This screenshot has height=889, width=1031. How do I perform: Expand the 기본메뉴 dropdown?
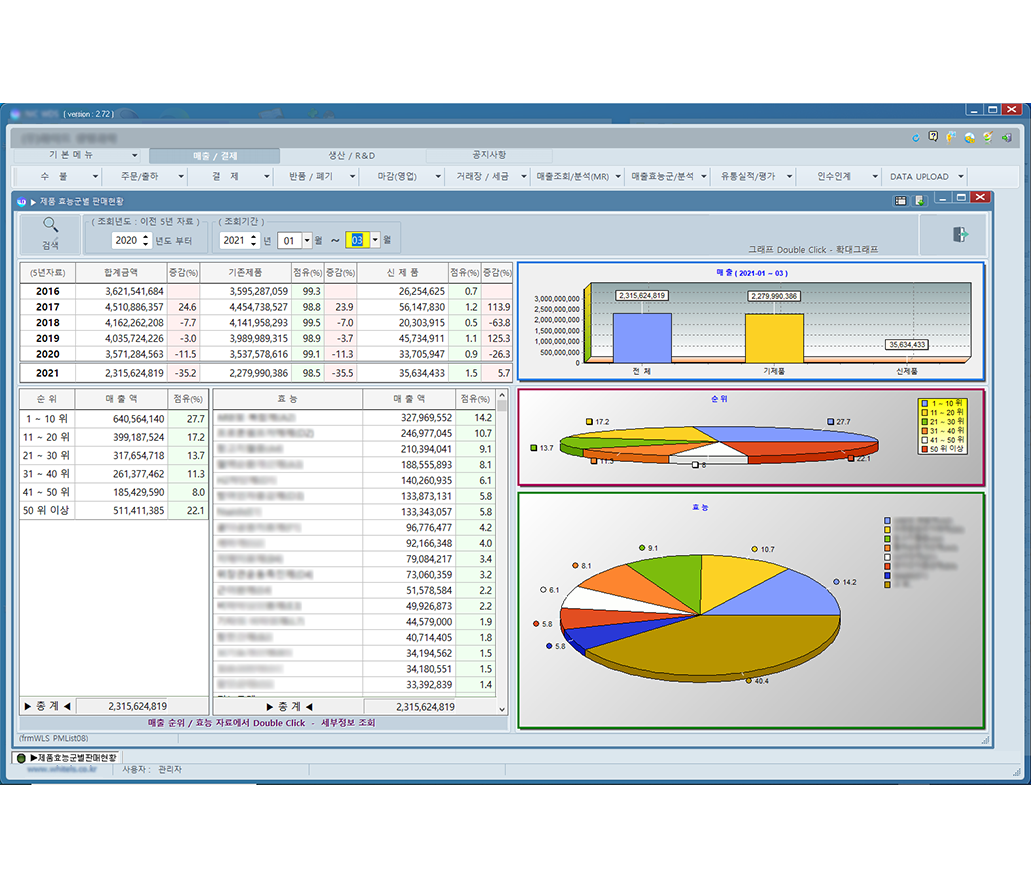pyautogui.click(x=134, y=156)
